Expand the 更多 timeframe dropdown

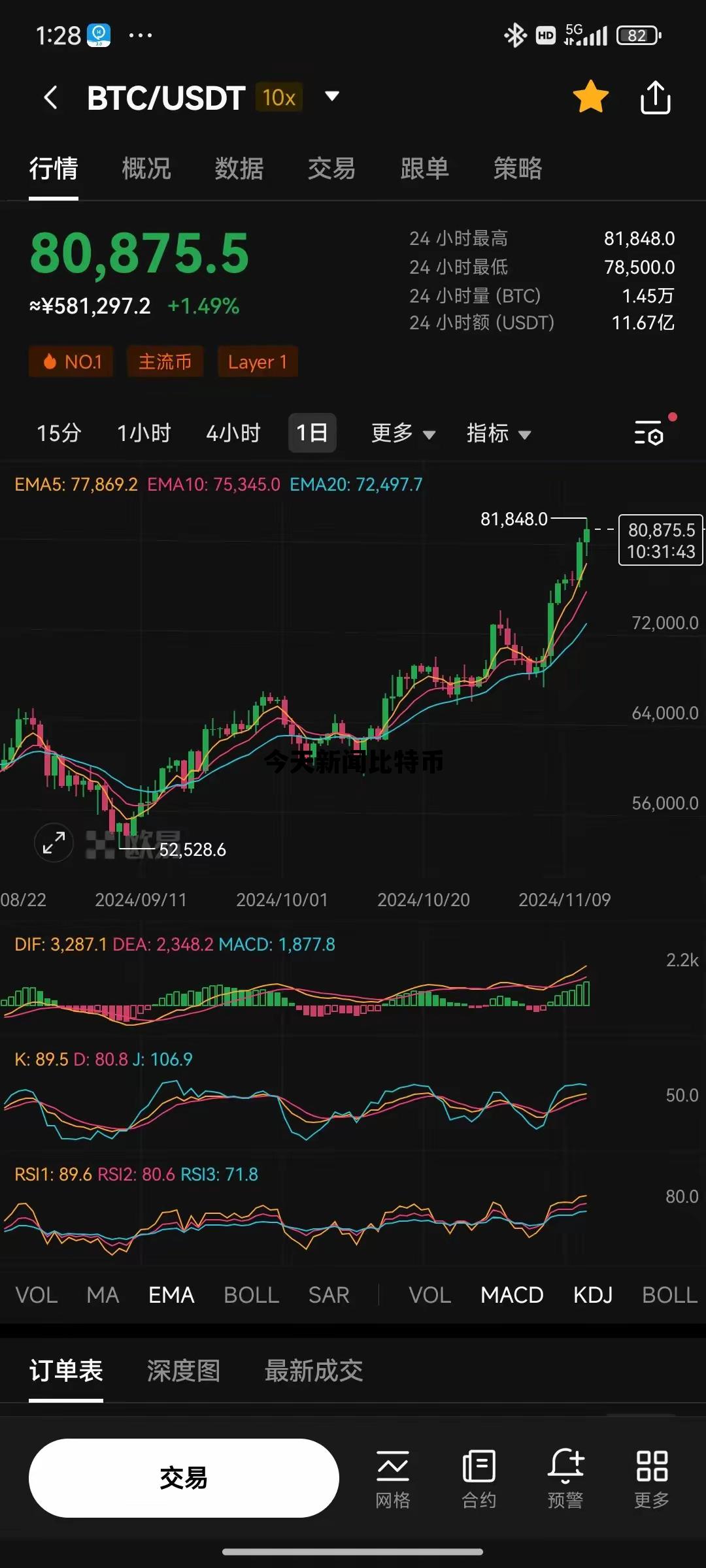(403, 433)
